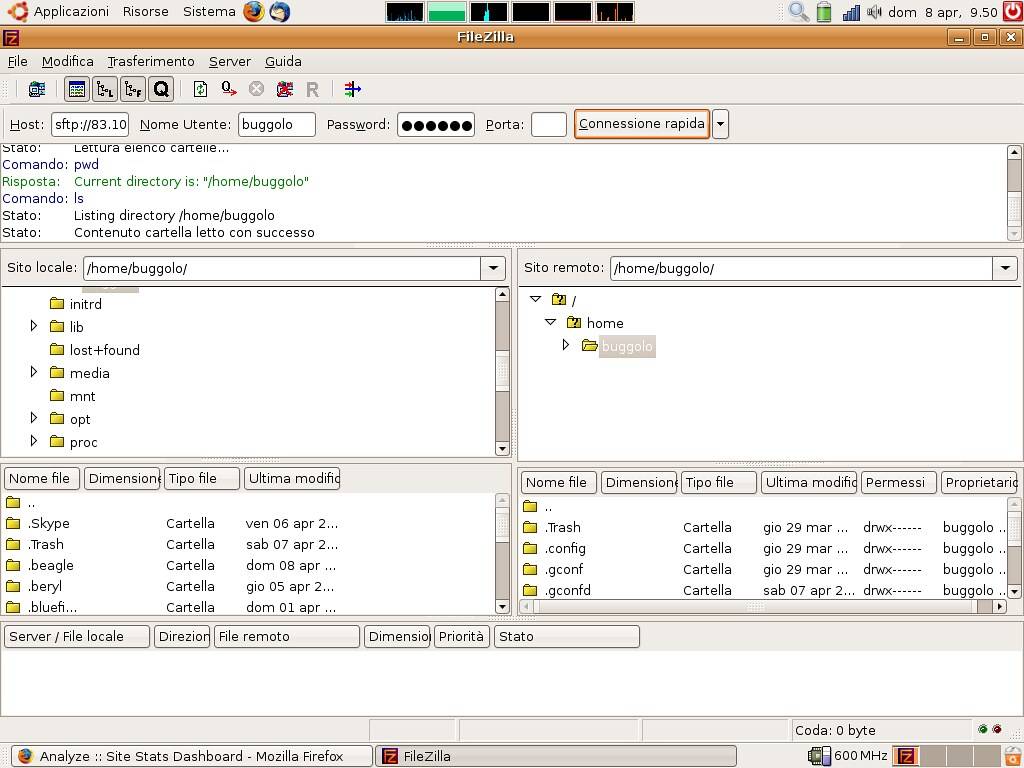
Task: Click the FileZilla tray icon in bottom panel
Action: click(906, 756)
